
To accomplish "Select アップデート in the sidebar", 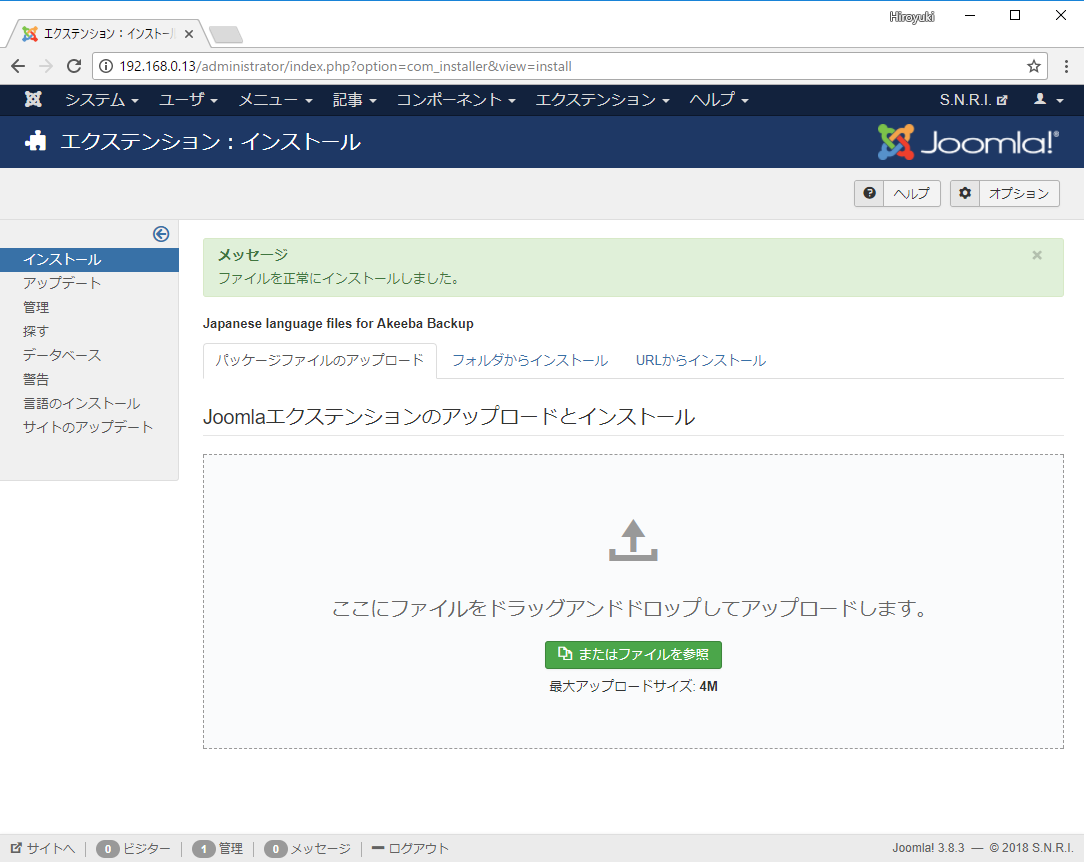I will point(62,283).
